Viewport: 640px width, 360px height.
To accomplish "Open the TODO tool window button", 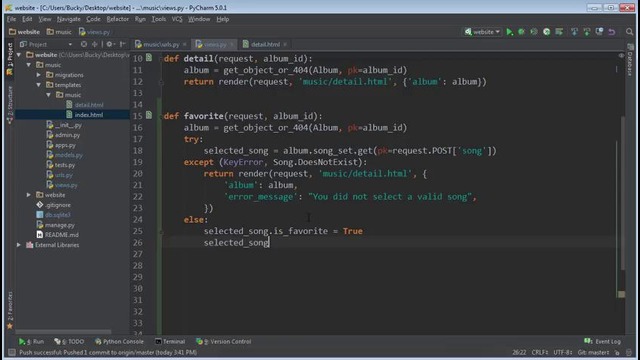I will click(69, 342).
